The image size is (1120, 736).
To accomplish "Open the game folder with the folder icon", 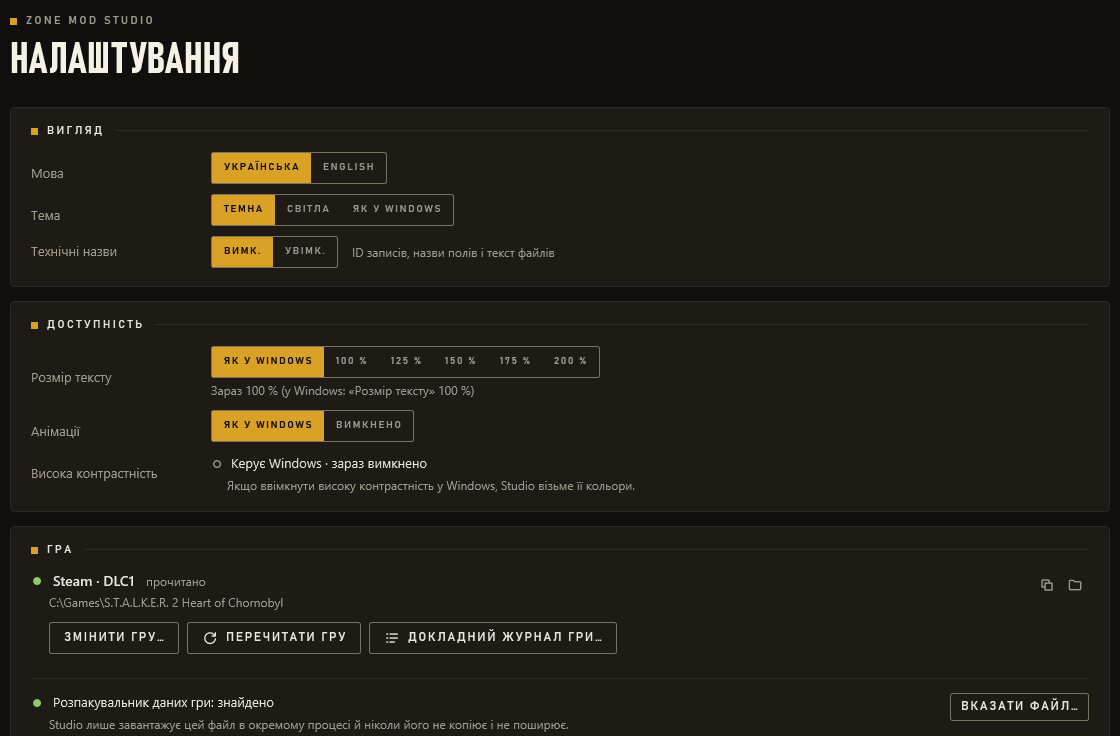I will coord(1075,585).
